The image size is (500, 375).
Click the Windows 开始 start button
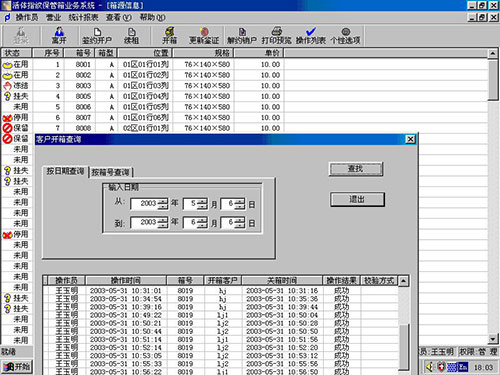click(x=17, y=367)
